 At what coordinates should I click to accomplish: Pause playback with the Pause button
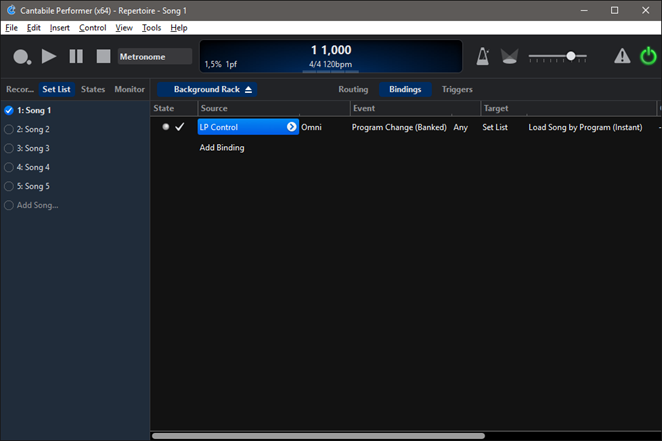point(76,57)
